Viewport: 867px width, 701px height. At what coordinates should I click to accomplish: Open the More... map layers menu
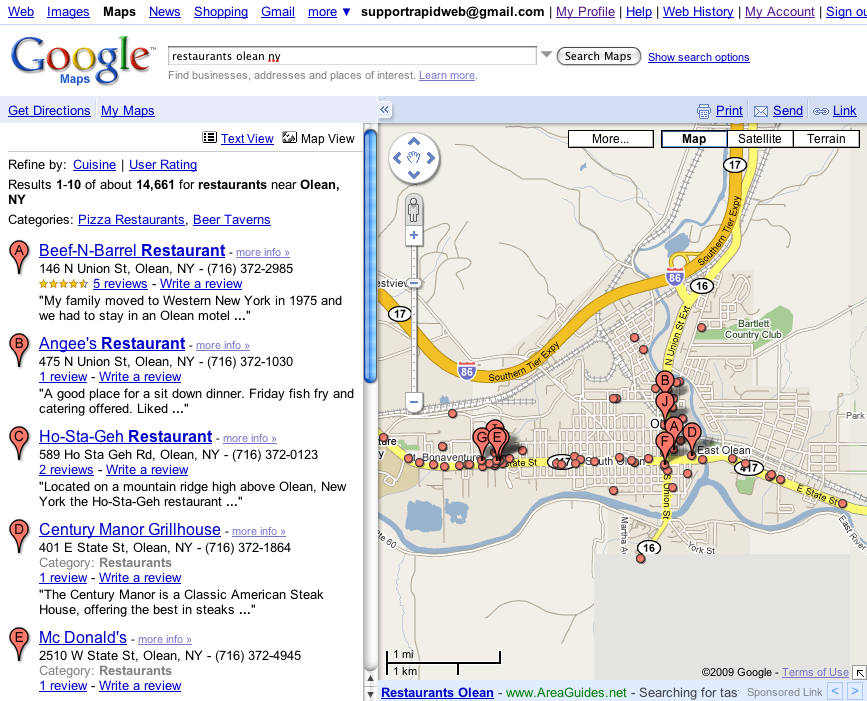tap(610, 139)
